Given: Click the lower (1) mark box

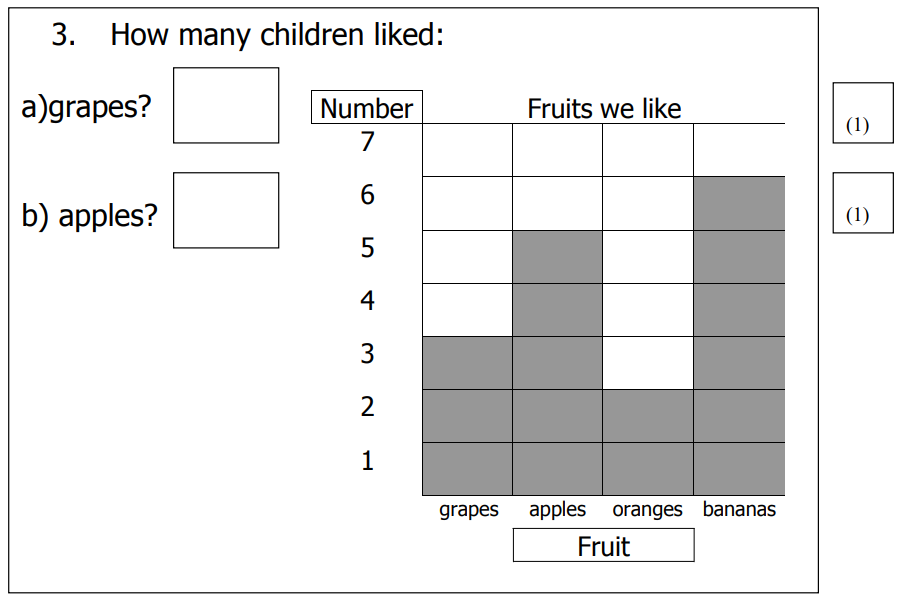Looking at the screenshot, I should (x=862, y=202).
